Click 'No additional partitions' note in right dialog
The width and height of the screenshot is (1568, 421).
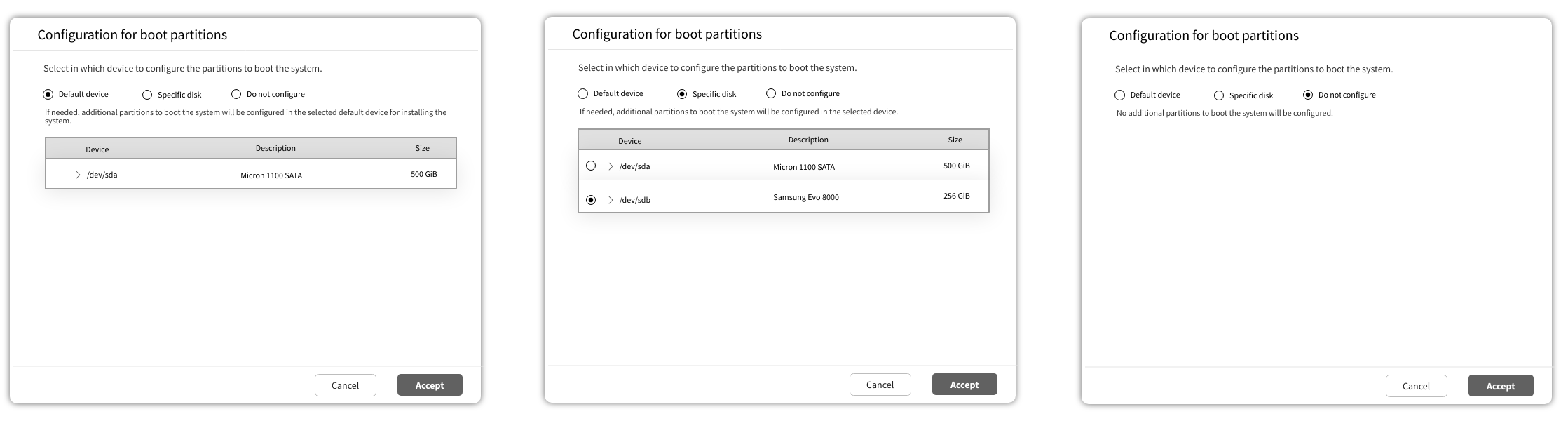[x=1225, y=113]
